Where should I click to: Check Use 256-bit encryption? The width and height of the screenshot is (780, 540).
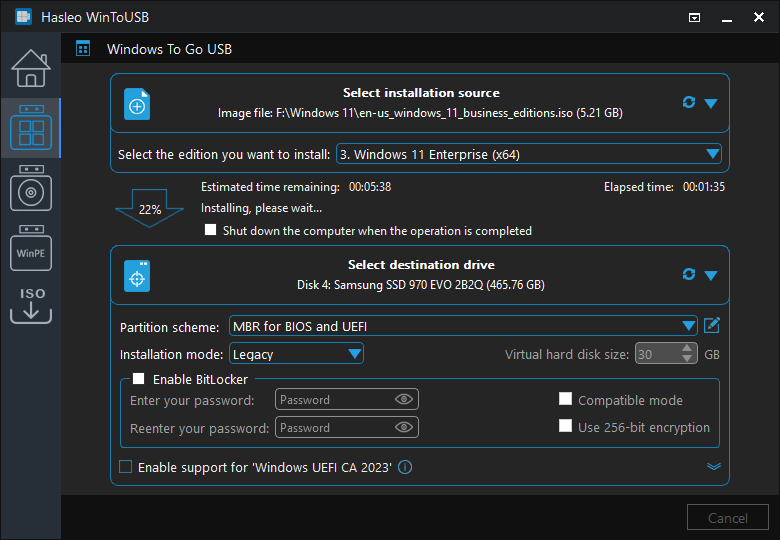point(565,426)
